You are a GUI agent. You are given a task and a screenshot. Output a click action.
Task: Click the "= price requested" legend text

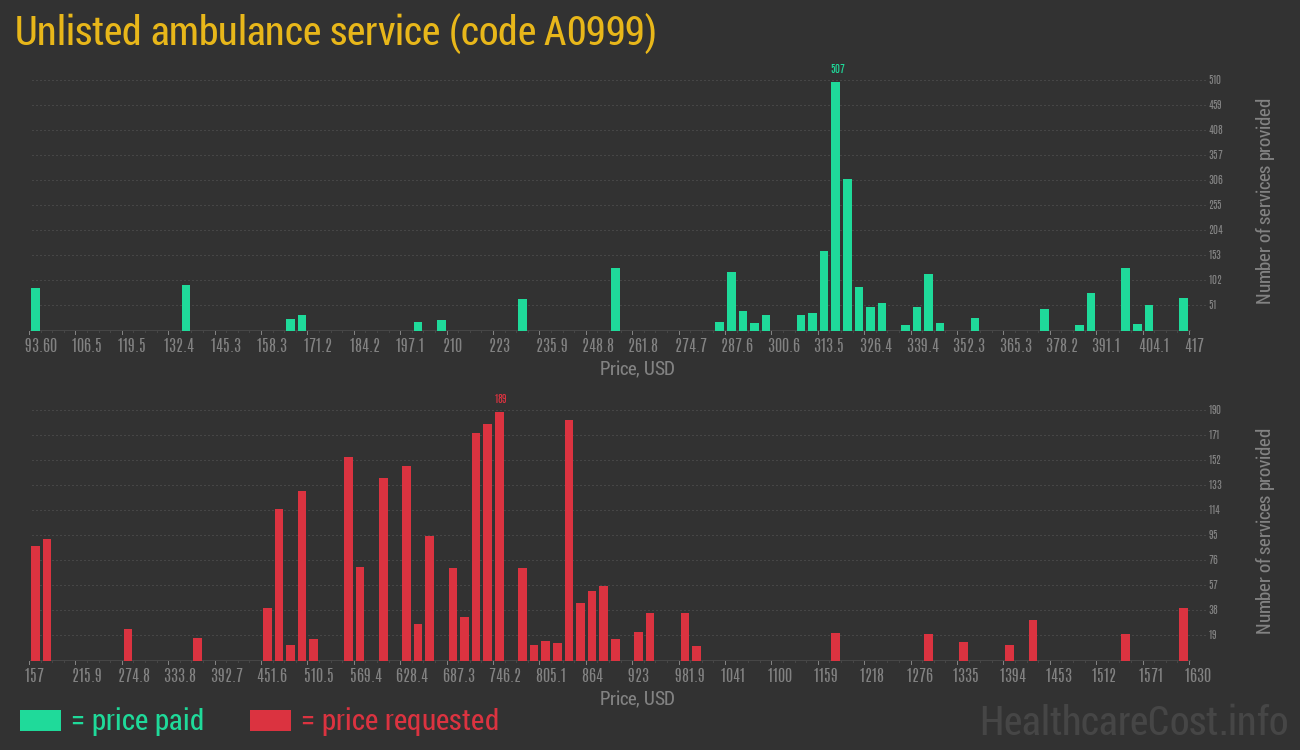click(x=399, y=720)
